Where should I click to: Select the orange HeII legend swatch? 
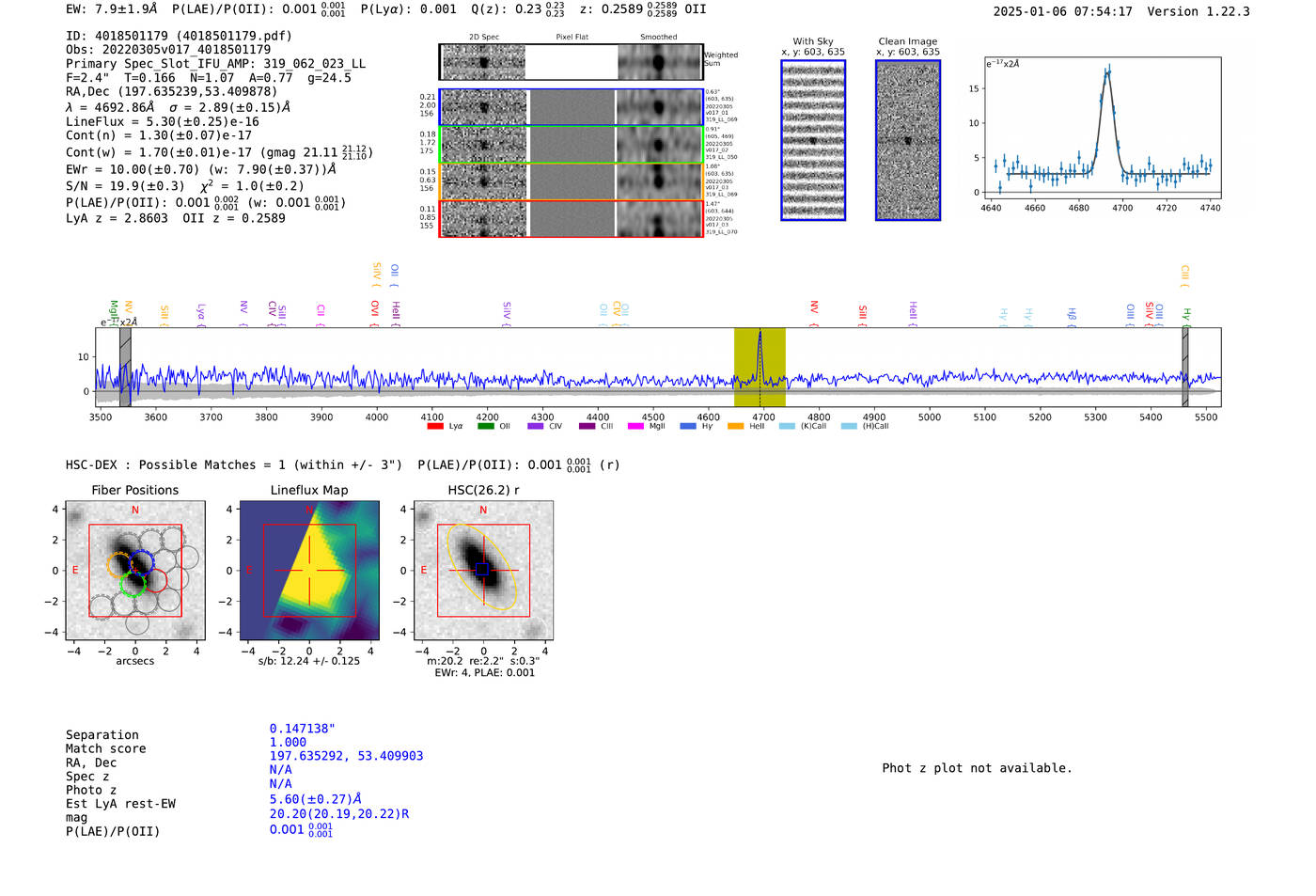pyautogui.click(x=735, y=427)
